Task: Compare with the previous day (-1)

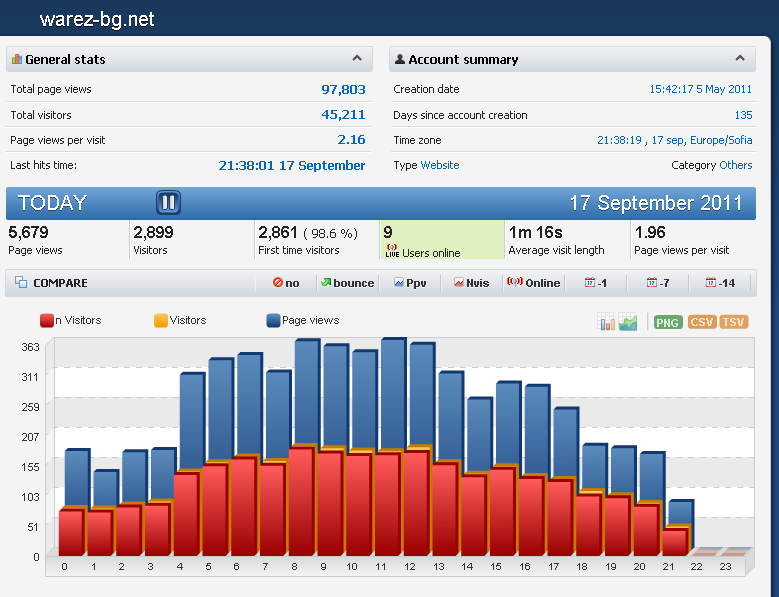Action: pos(596,283)
